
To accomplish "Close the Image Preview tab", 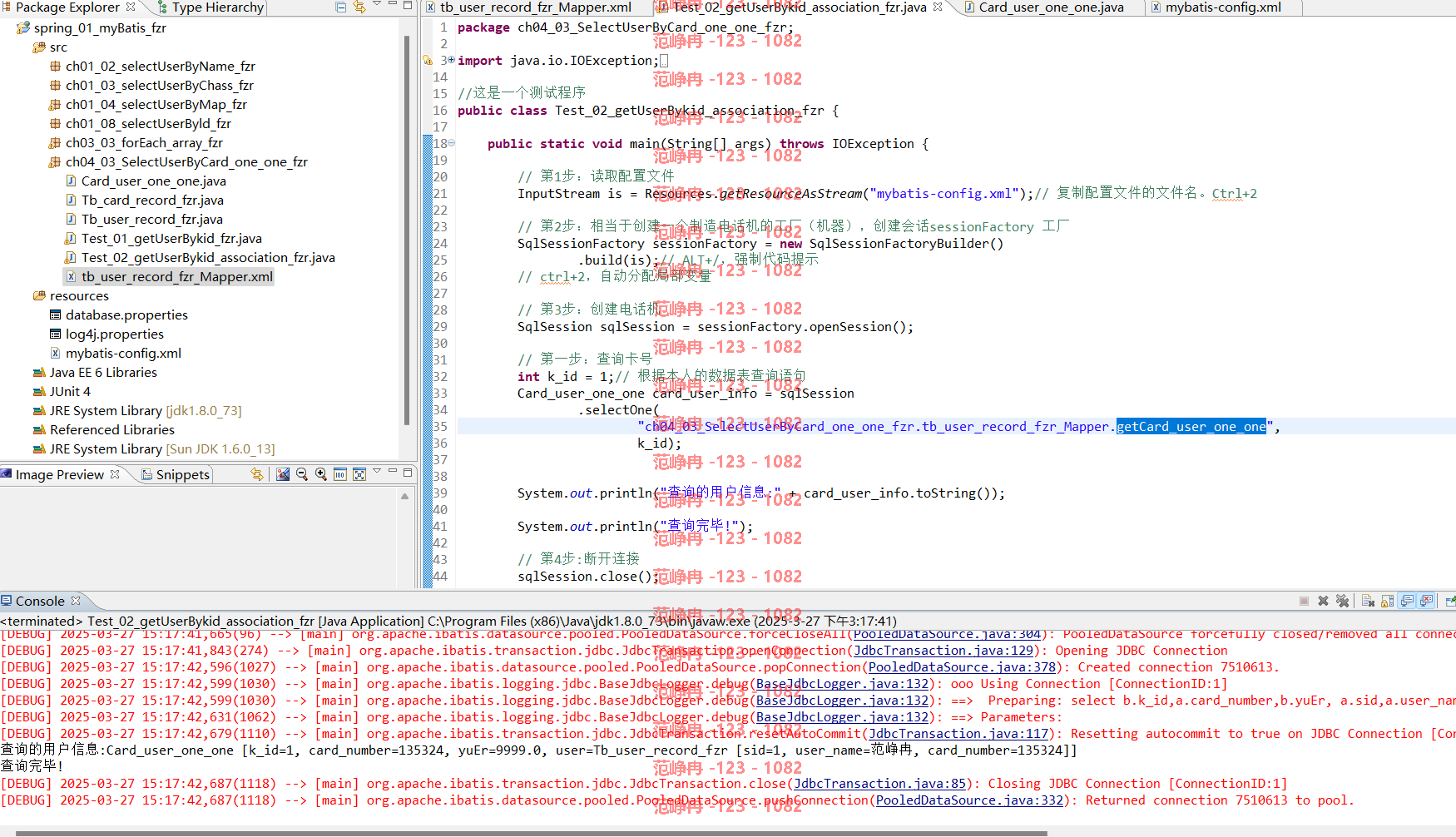I will tap(115, 473).
